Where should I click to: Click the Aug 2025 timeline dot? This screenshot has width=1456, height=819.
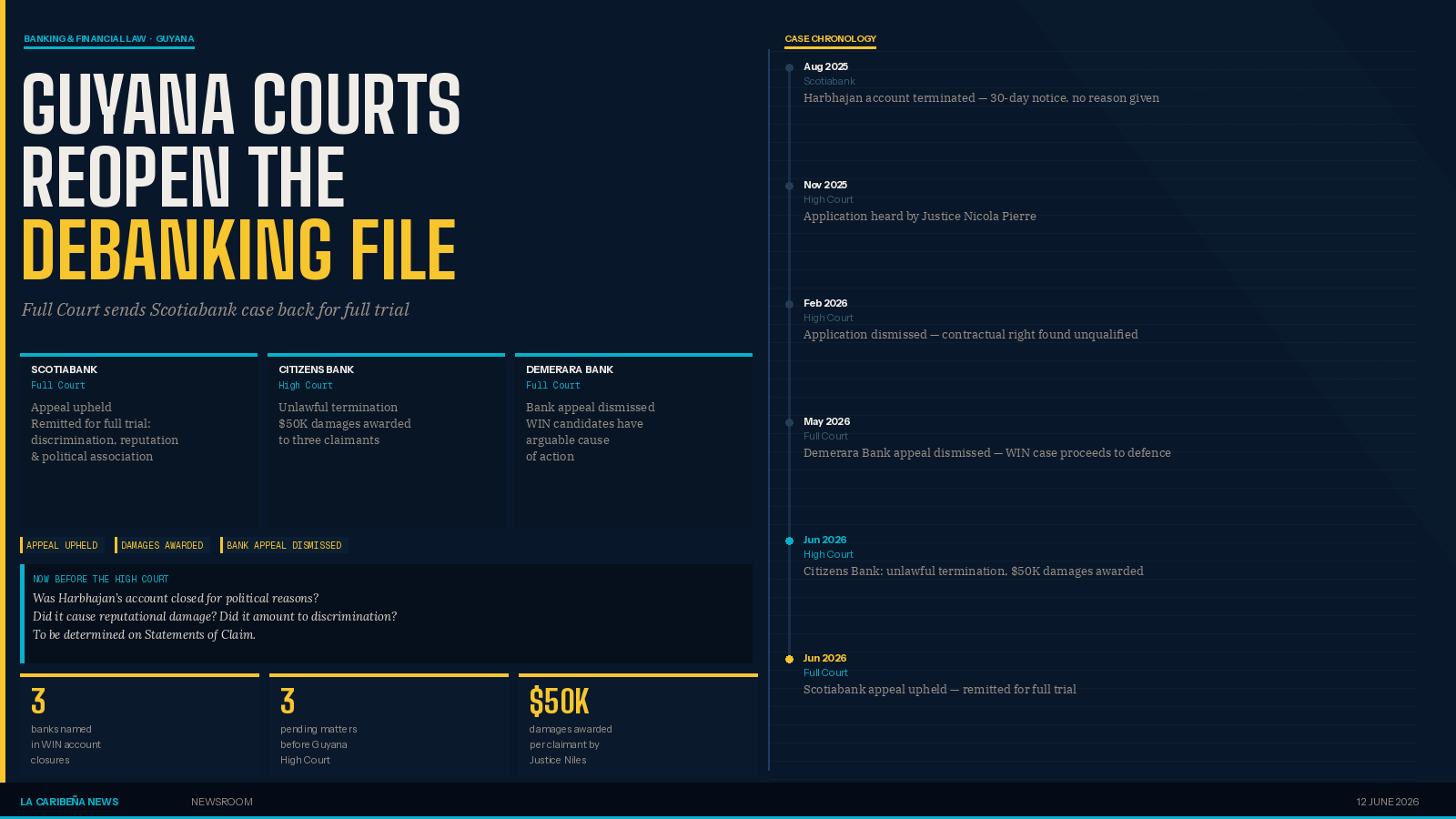(x=790, y=68)
